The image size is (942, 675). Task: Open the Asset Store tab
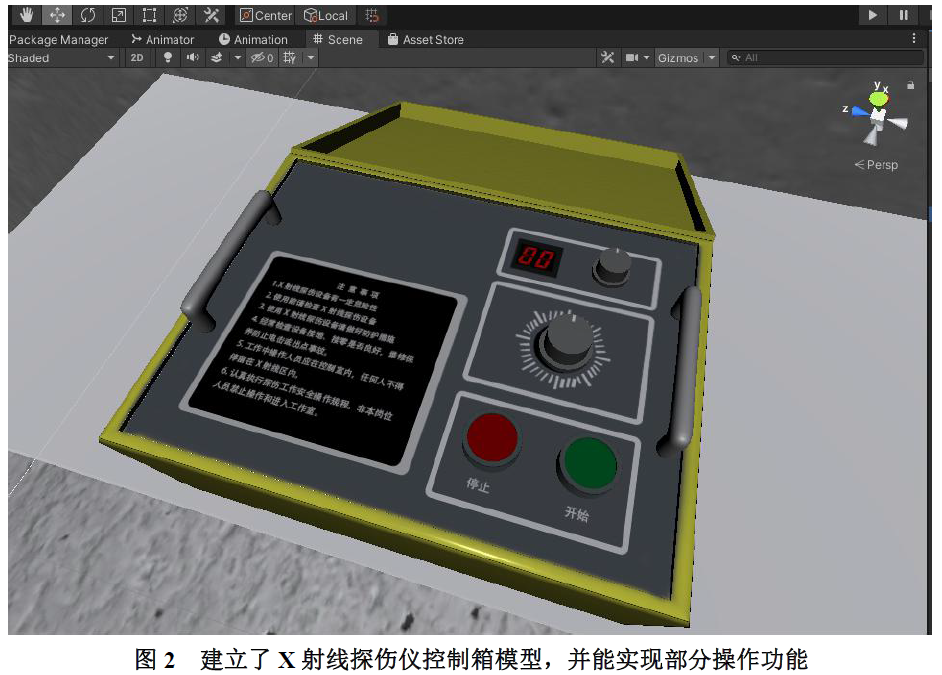tap(425, 40)
